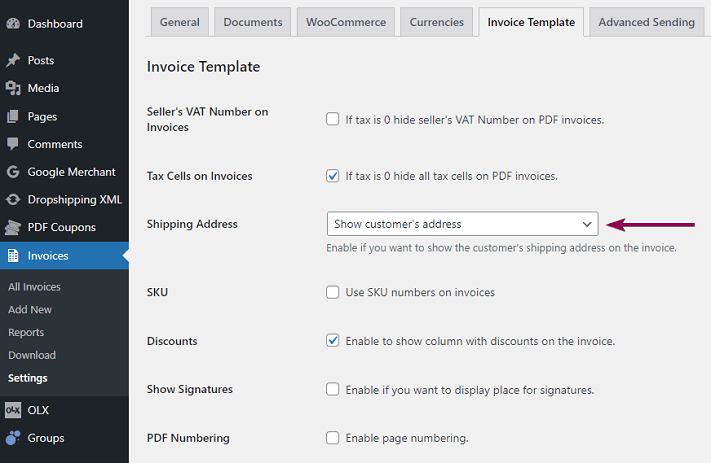
Task: Click the Pages icon in sidebar
Action: point(13,116)
